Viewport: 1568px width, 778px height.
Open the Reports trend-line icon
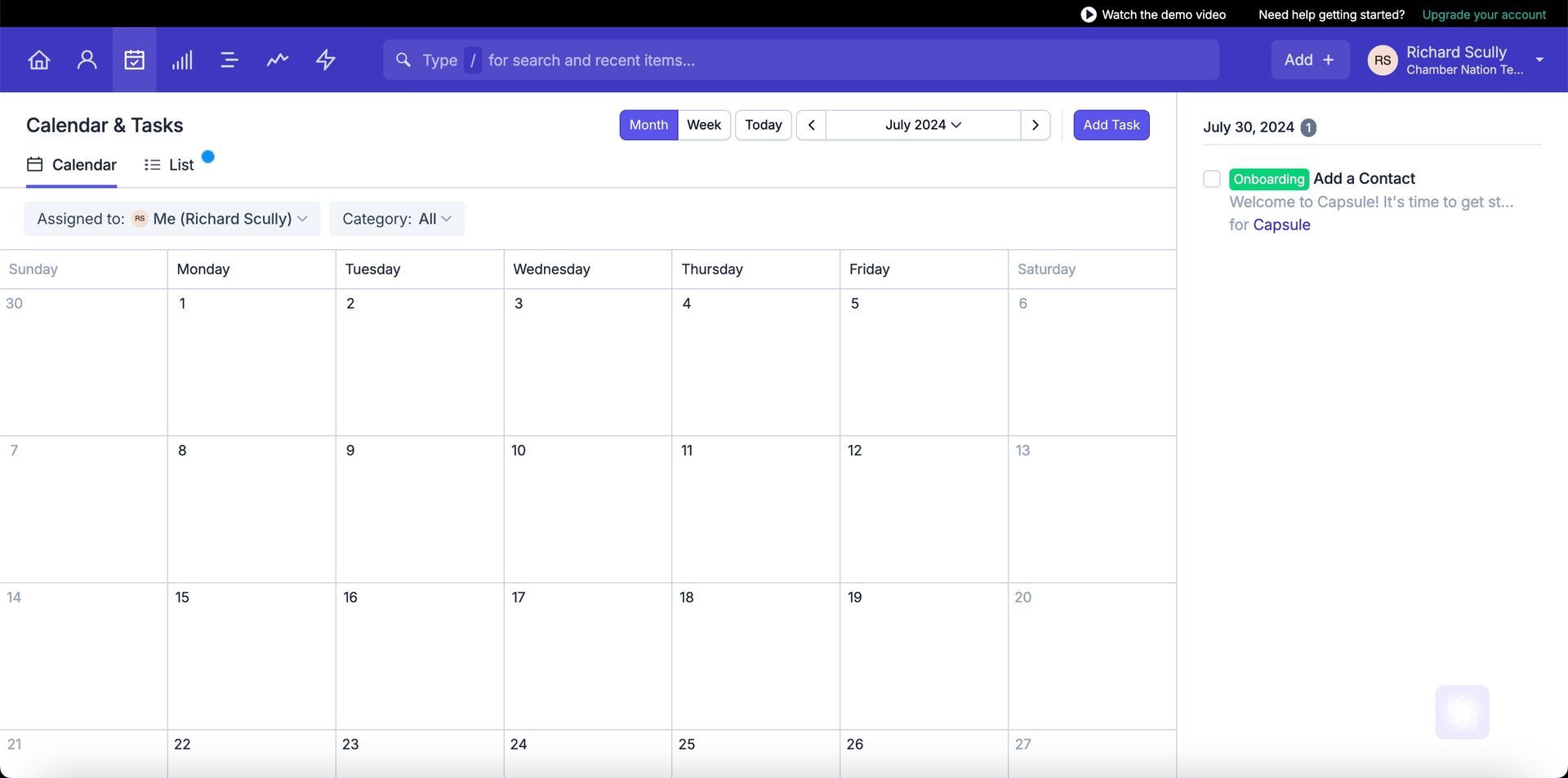pos(278,60)
